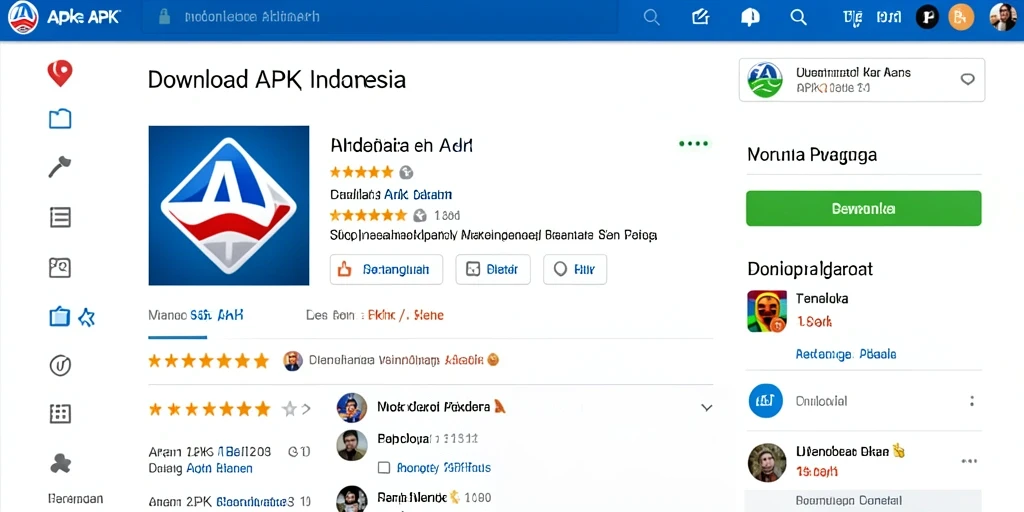Screen dimensions: 1024x512
Task: Click the Beremdan label in sidebar
Action: click(x=75, y=499)
